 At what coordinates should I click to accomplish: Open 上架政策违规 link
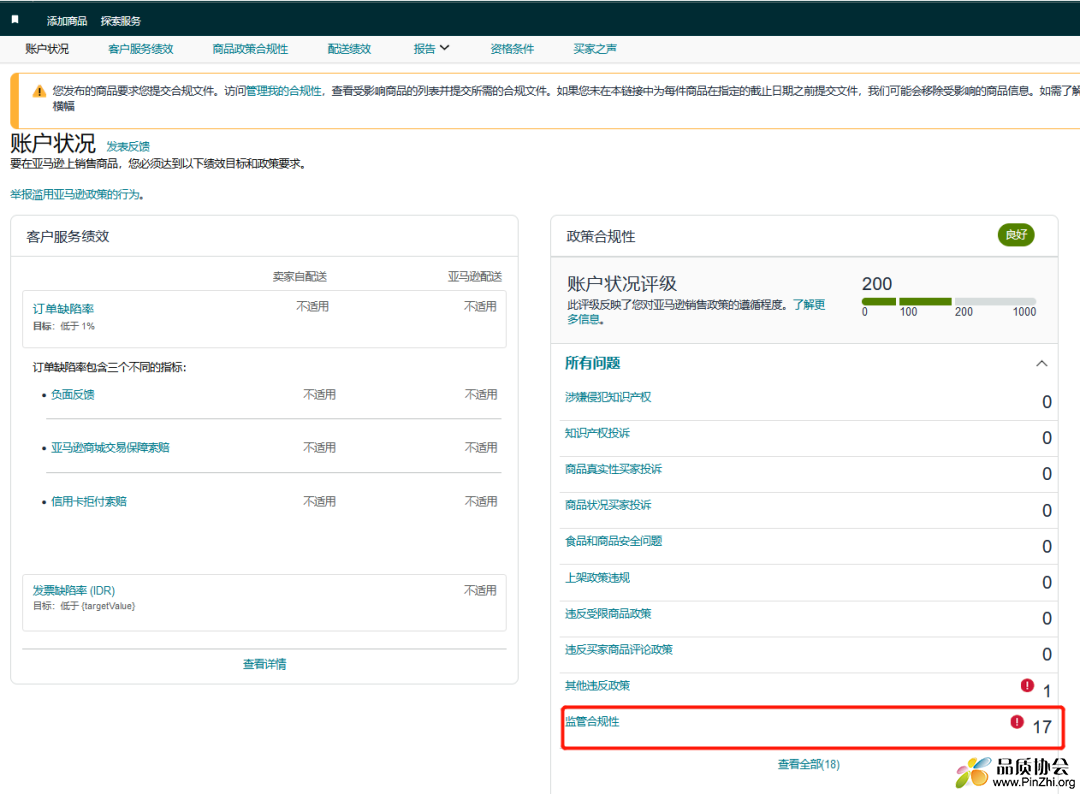coord(597,578)
